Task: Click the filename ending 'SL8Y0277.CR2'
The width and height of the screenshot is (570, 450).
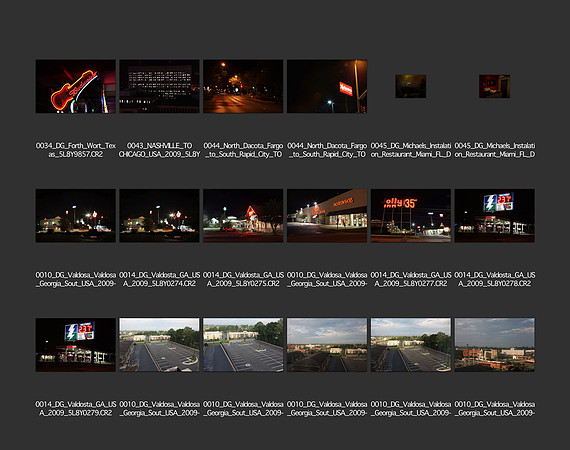Action: (x=411, y=279)
